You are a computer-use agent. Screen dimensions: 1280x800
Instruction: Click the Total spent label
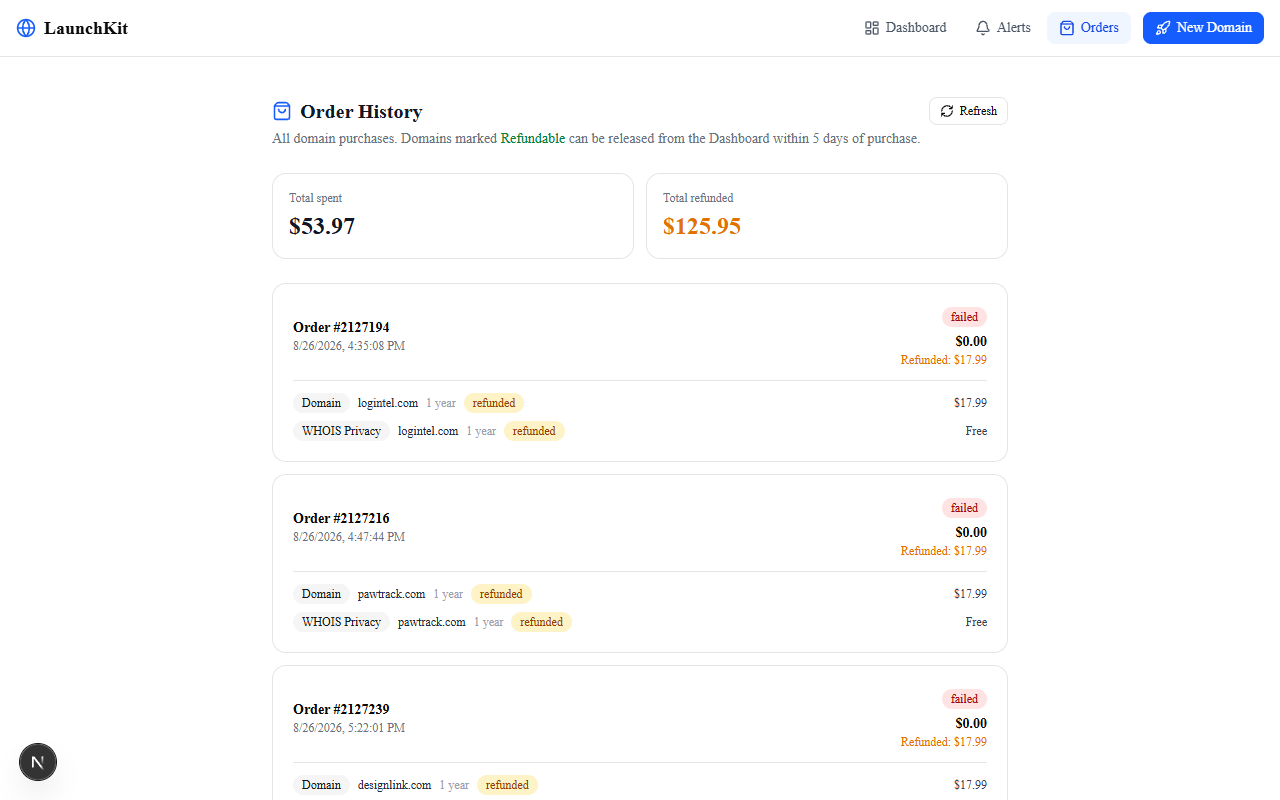316,198
